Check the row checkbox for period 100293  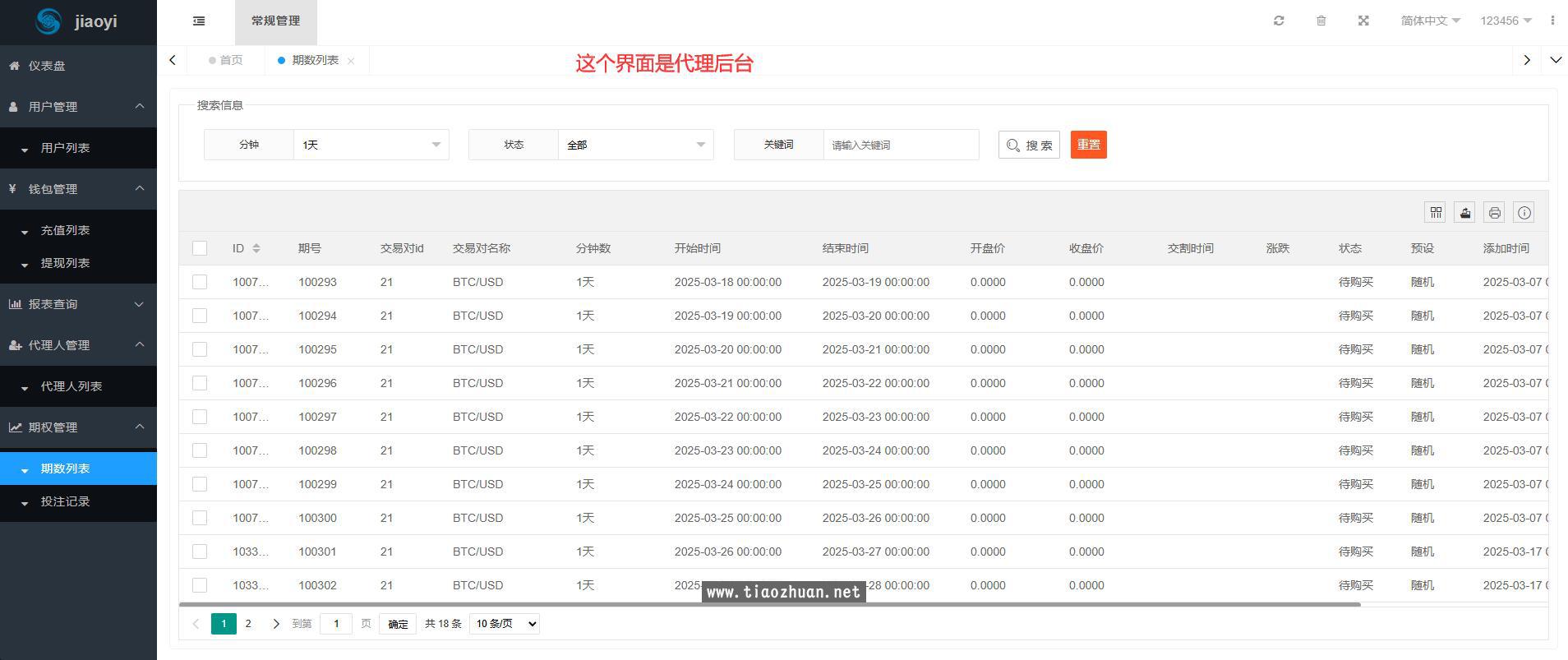[200, 282]
